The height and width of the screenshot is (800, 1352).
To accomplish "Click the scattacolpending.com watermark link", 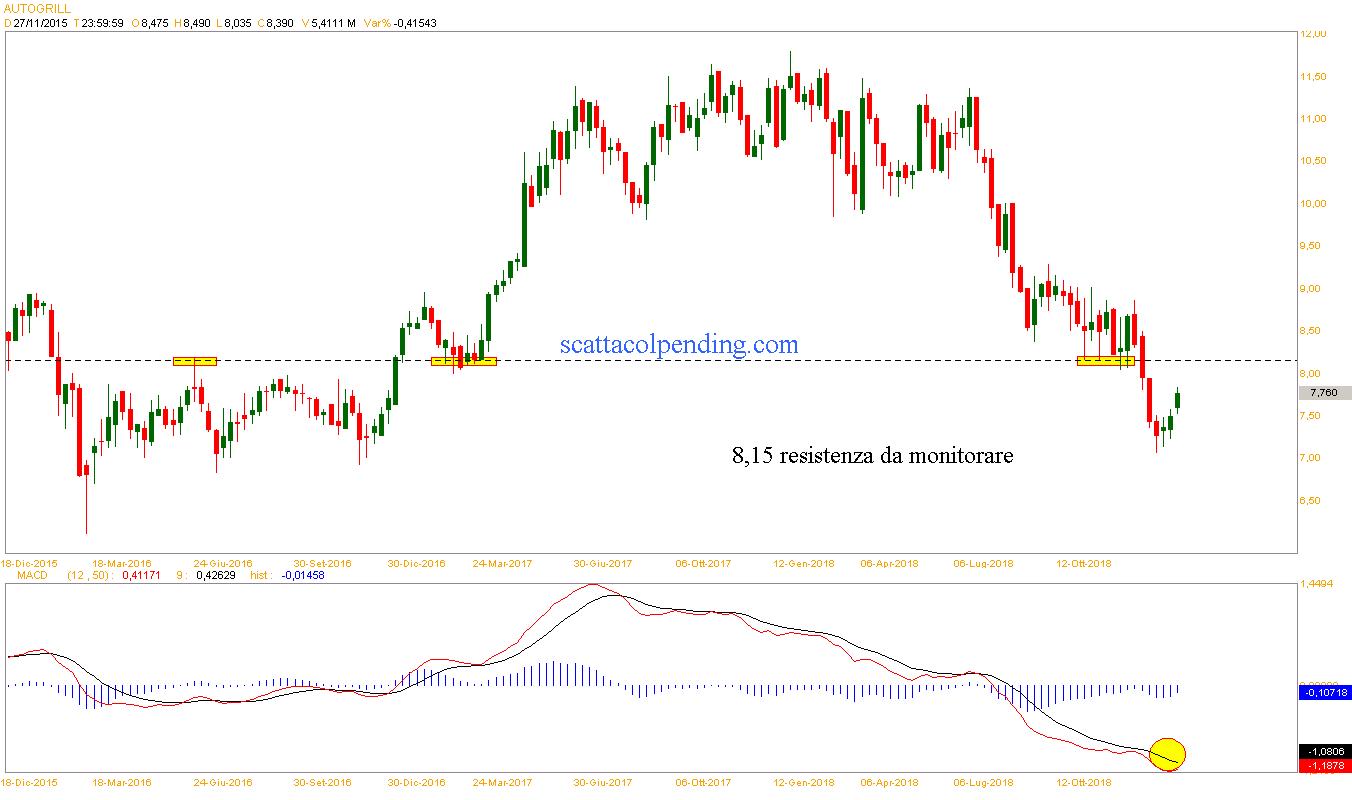I will click(x=679, y=344).
